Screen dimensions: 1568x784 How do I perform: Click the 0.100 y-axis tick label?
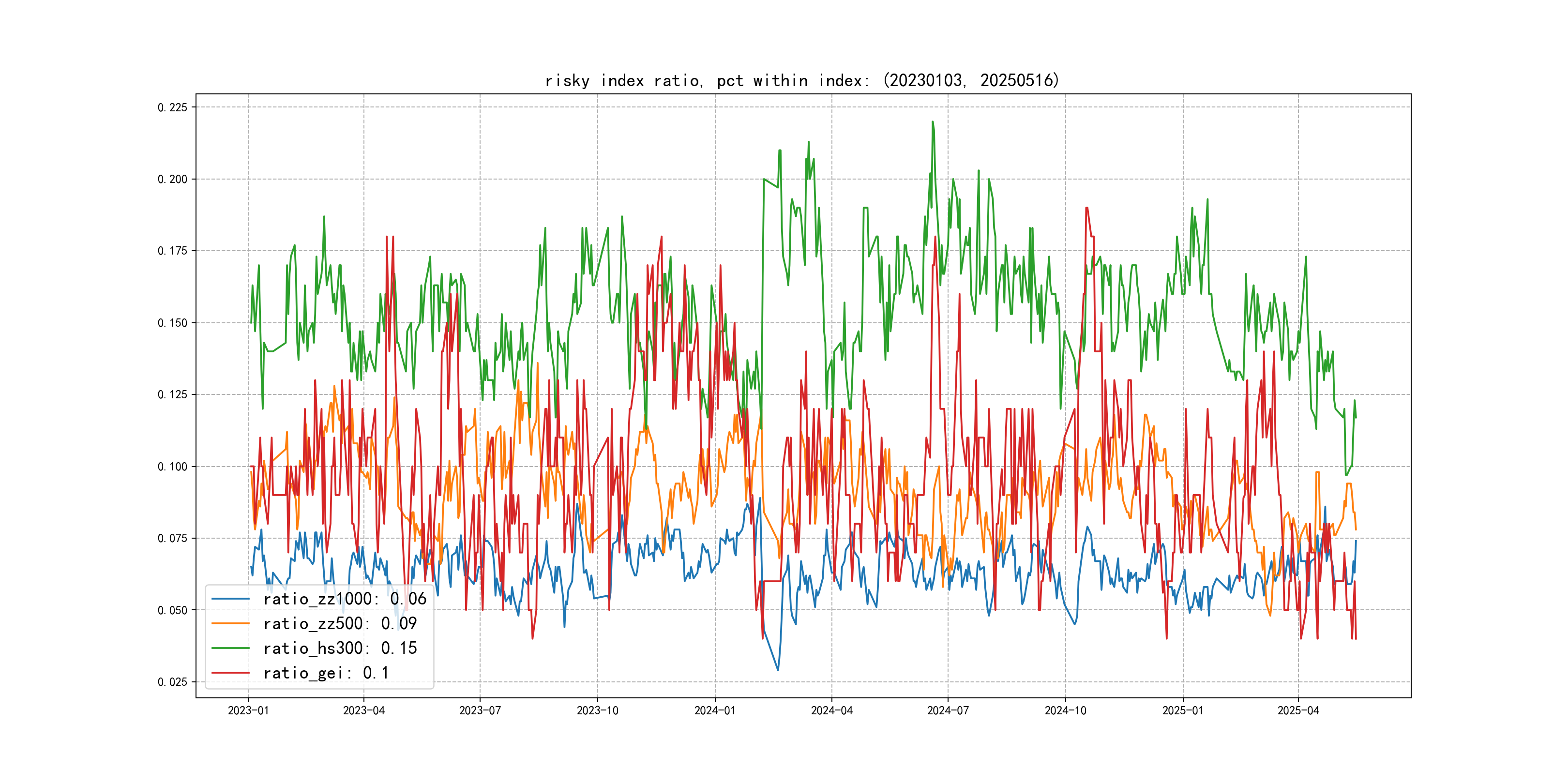[172, 467]
